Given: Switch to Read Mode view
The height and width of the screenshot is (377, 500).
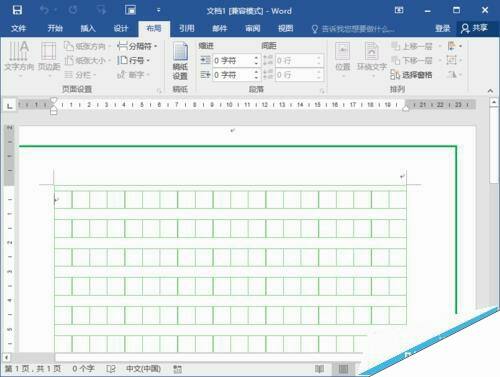Looking at the screenshot, I should click(x=319, y=369).
